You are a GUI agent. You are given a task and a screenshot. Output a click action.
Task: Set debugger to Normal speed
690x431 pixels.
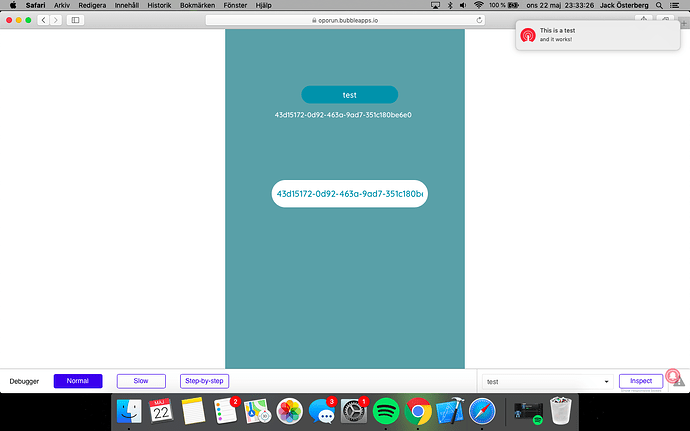coord(78,381)
